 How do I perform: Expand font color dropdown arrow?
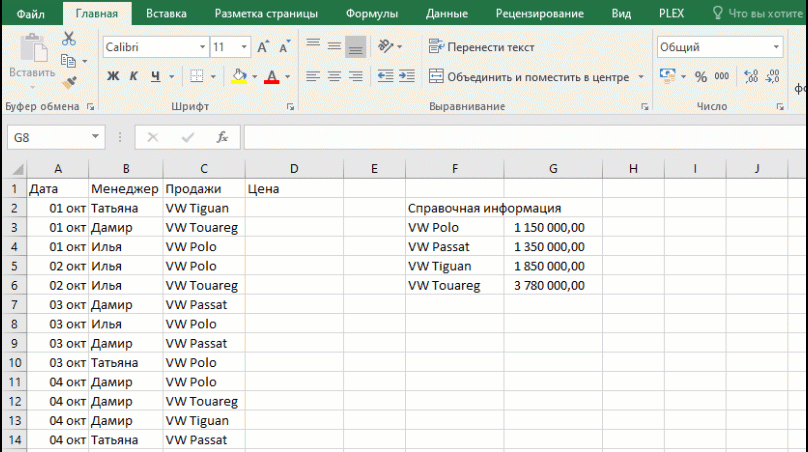(288, 77)
